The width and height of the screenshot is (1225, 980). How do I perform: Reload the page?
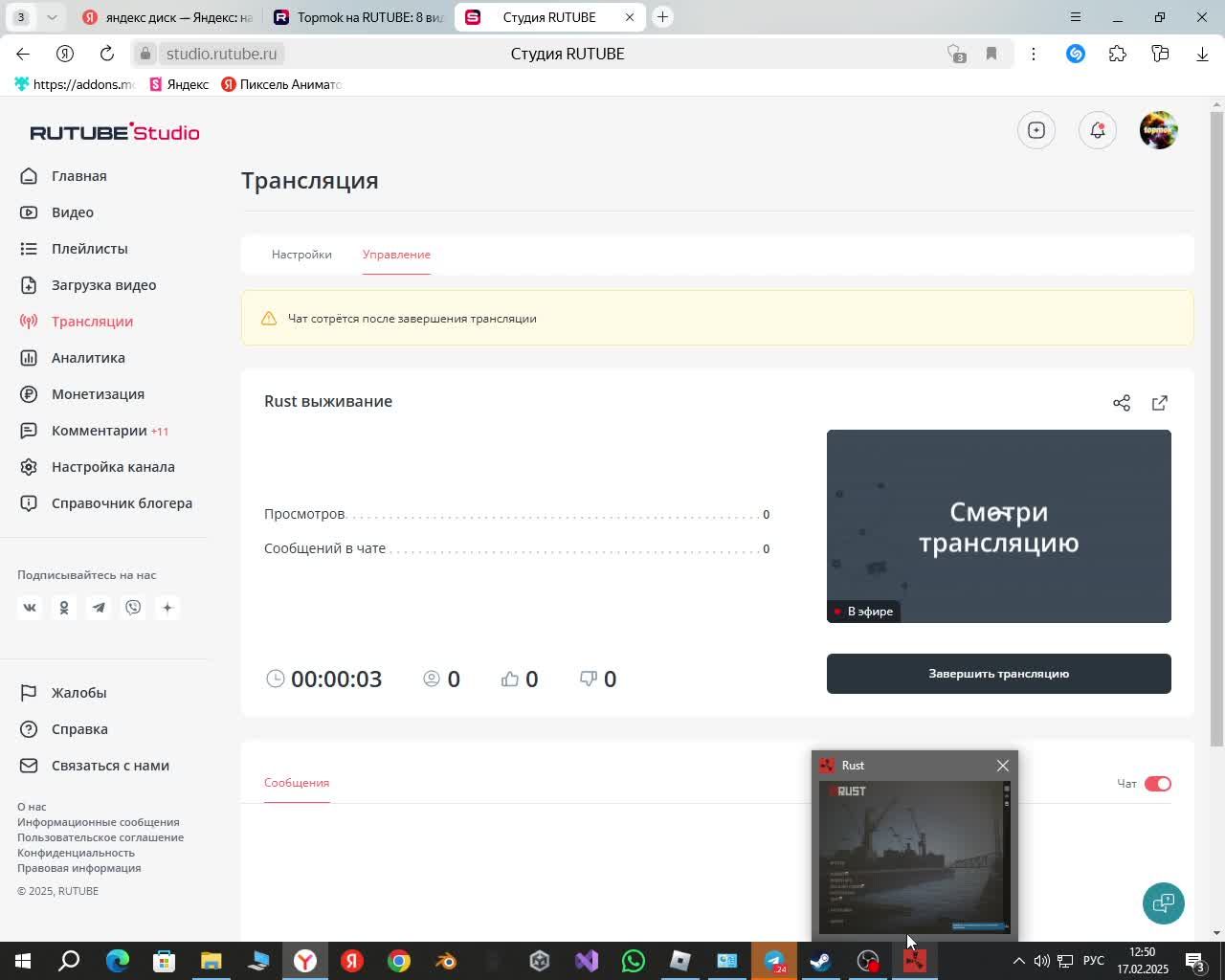[x=107, y=54]
